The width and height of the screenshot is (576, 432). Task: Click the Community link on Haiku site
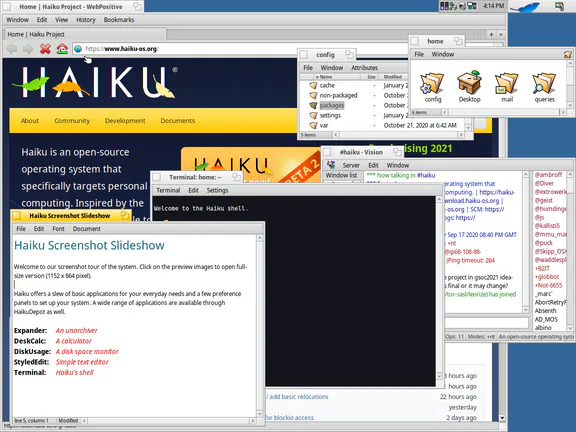click(72, 120)
